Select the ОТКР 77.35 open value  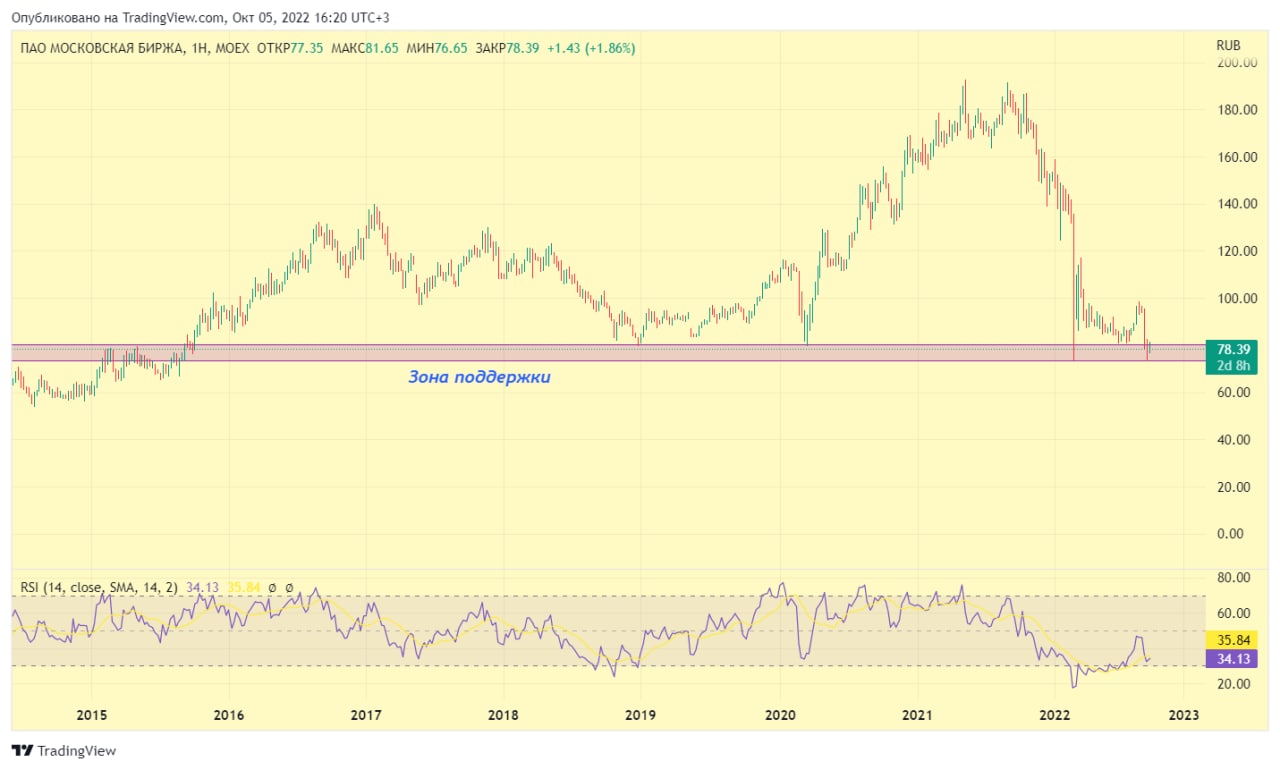290,48
